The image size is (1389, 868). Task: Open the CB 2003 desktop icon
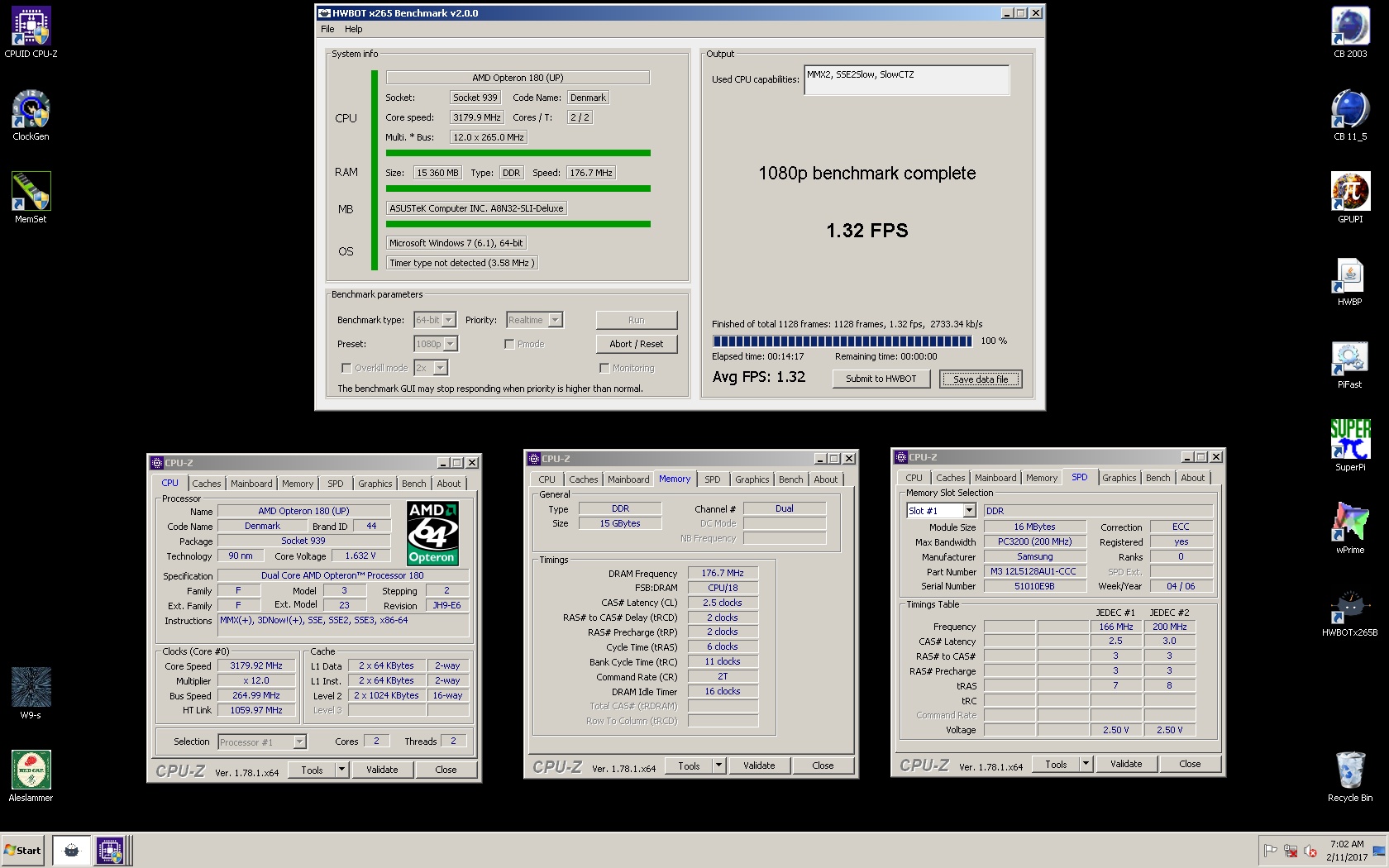pos(1350,31)
